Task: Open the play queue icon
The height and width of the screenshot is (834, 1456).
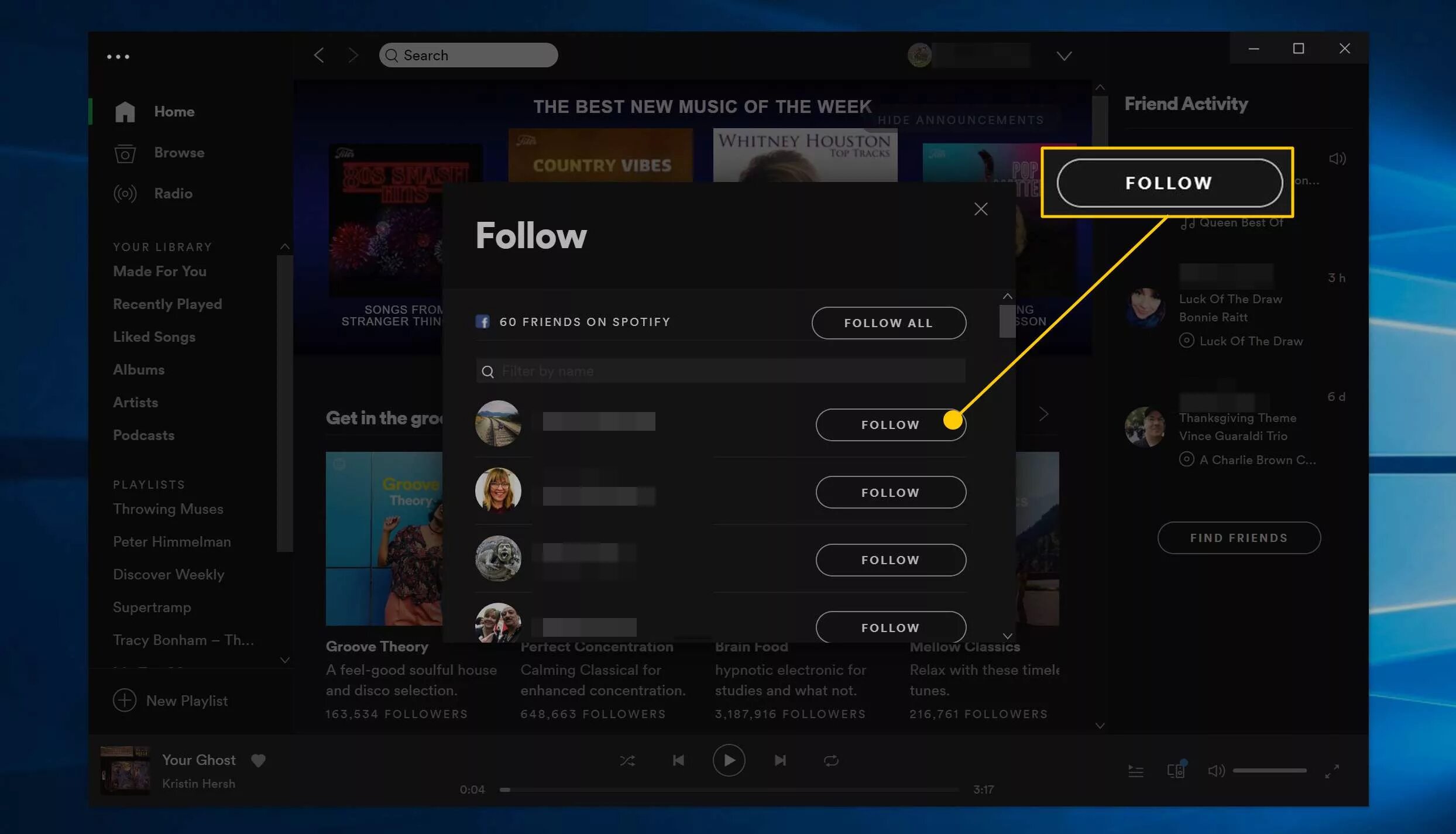Action: click(x=1135, y=771)
